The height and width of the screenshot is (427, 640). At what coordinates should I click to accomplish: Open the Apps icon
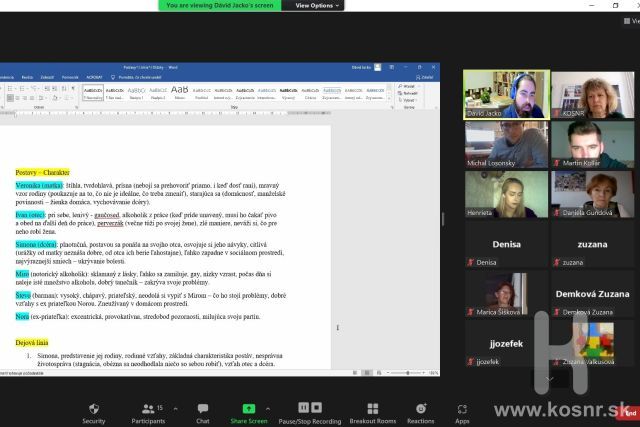pyautogui.click(x=462, y=409)
